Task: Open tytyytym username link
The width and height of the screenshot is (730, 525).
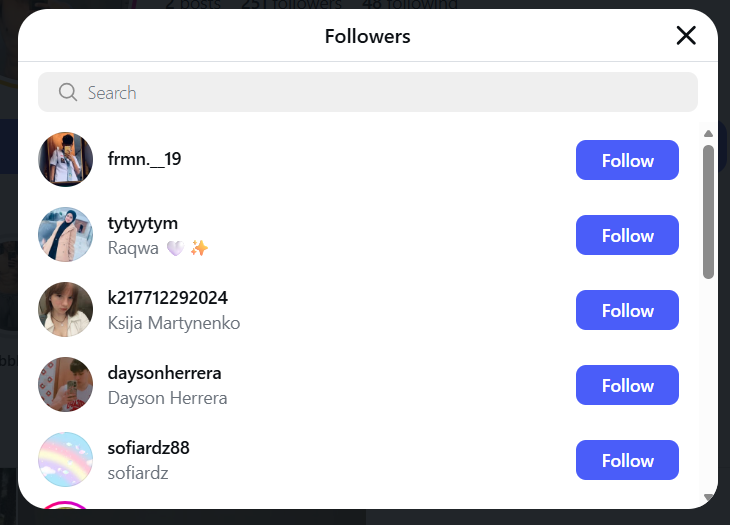Action: (143, 223)
